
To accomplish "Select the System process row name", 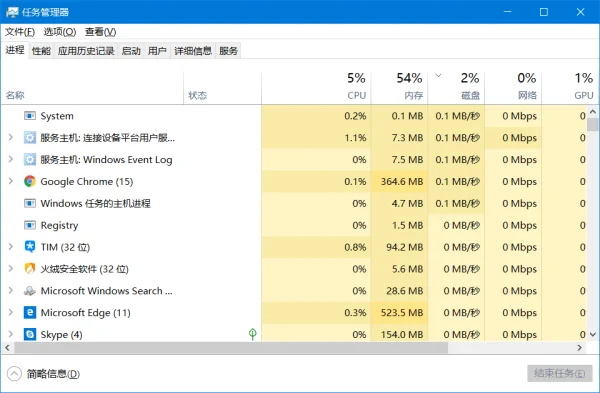I will point(57,116).
